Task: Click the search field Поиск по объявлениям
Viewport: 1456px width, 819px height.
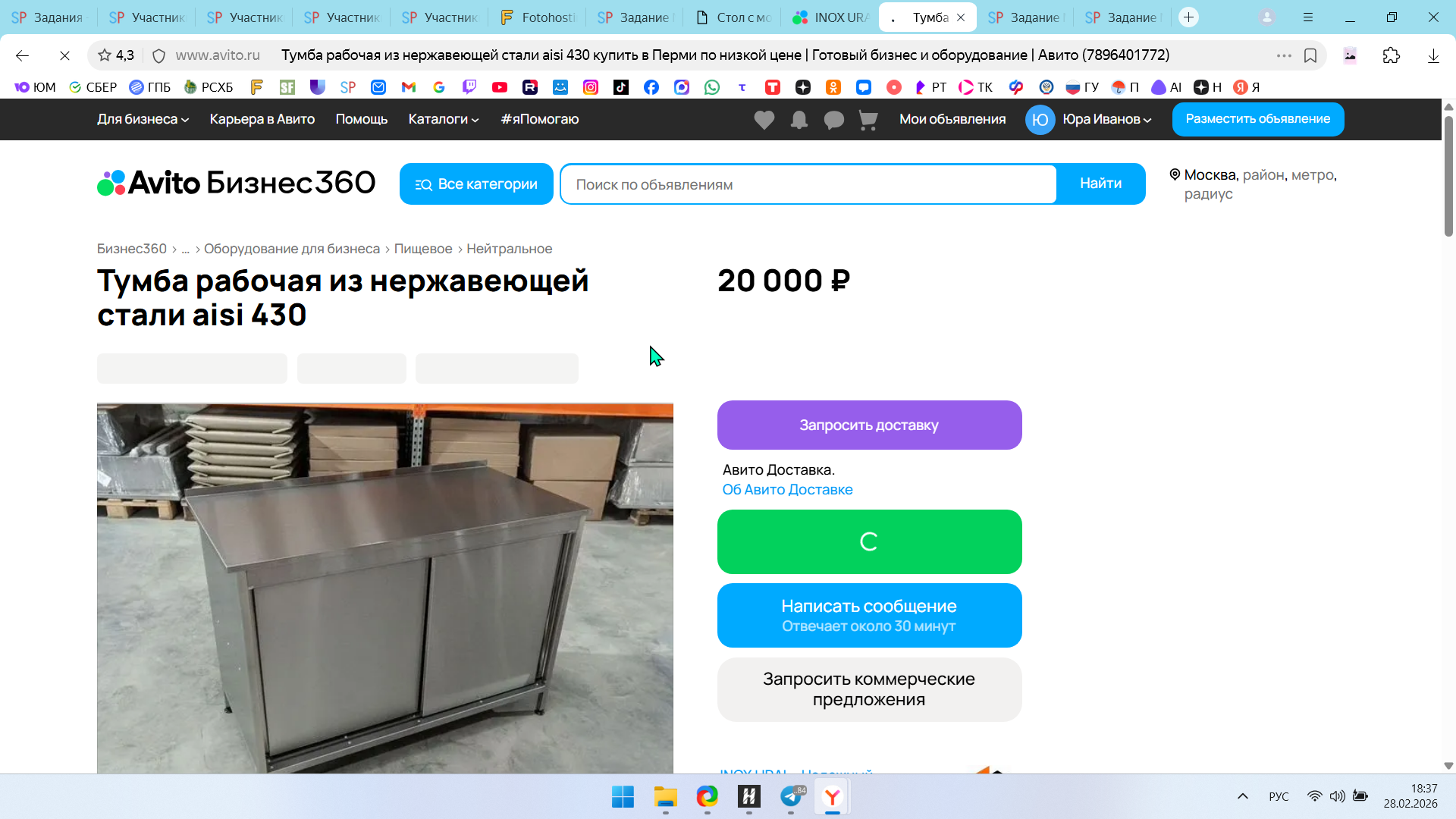Action: (808, 184)
